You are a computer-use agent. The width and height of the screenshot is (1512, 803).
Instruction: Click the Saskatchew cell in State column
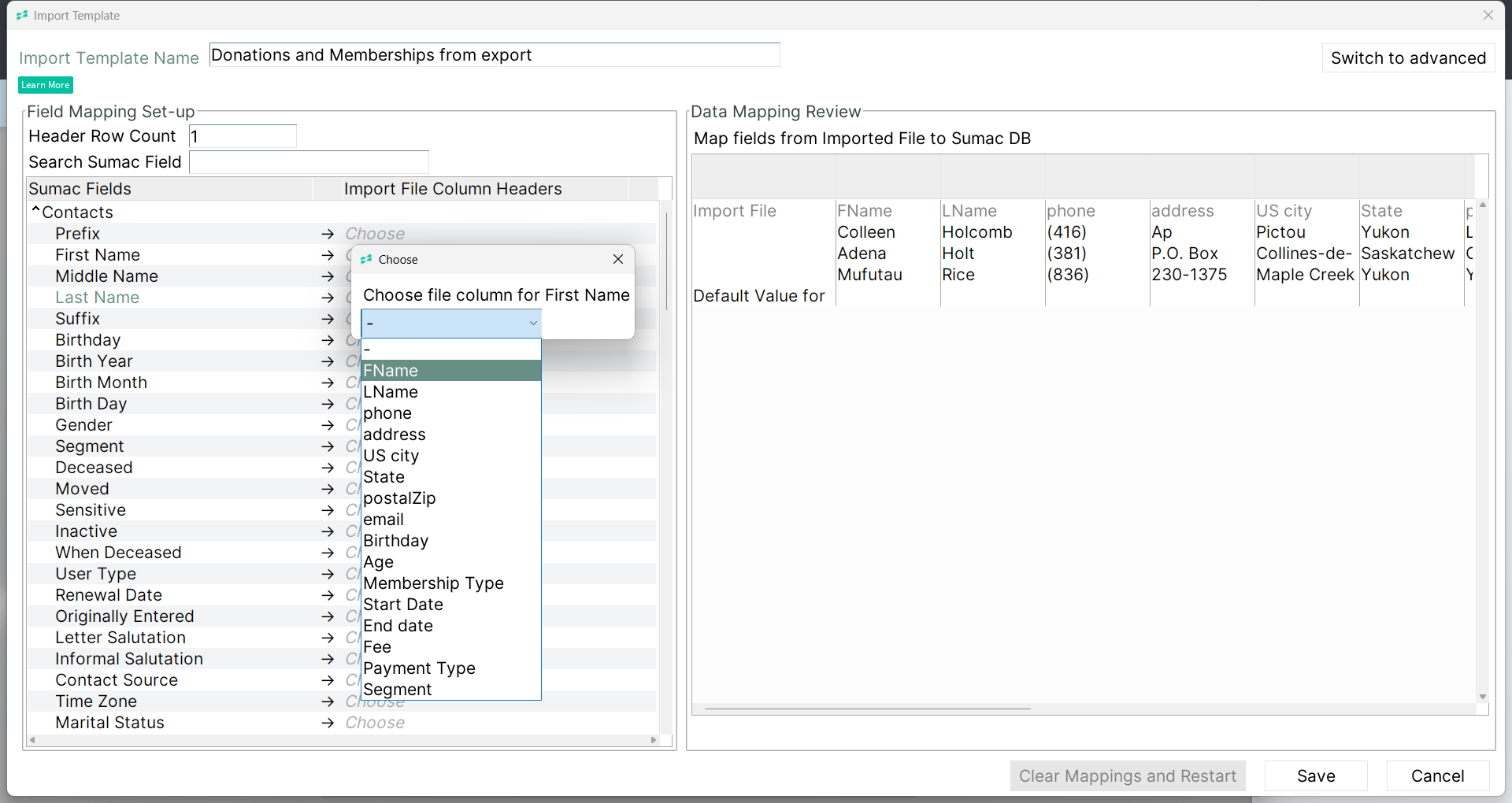click(1408, 253)
